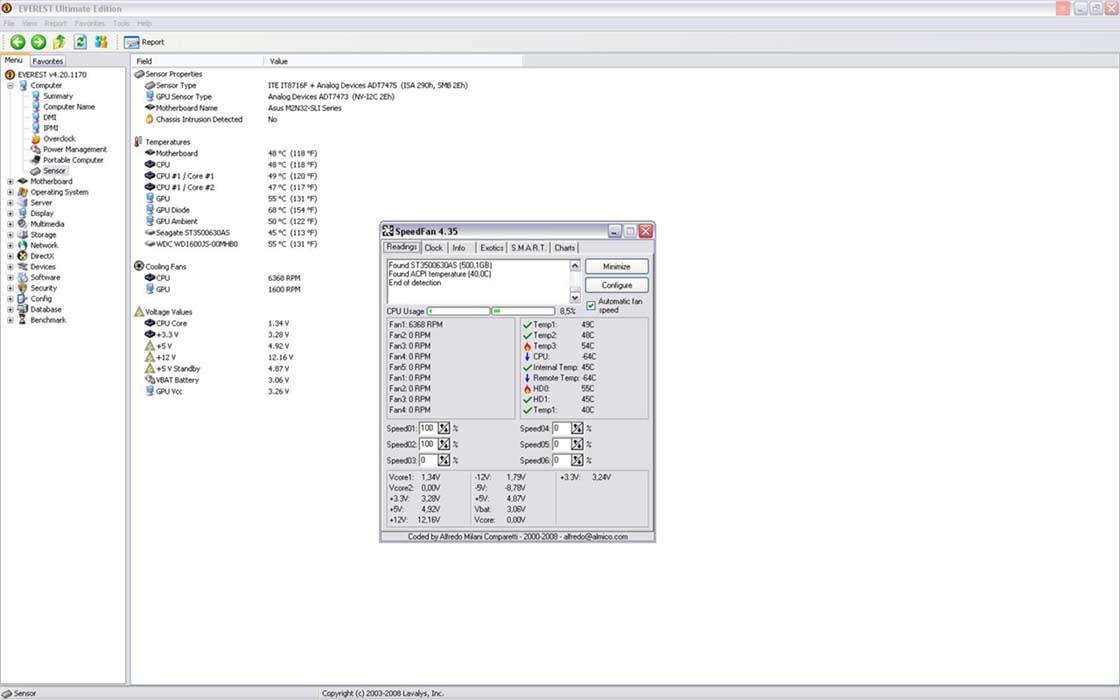
Task: Click the Speed02 stepper arrows
Action: (x=444, y=444)
